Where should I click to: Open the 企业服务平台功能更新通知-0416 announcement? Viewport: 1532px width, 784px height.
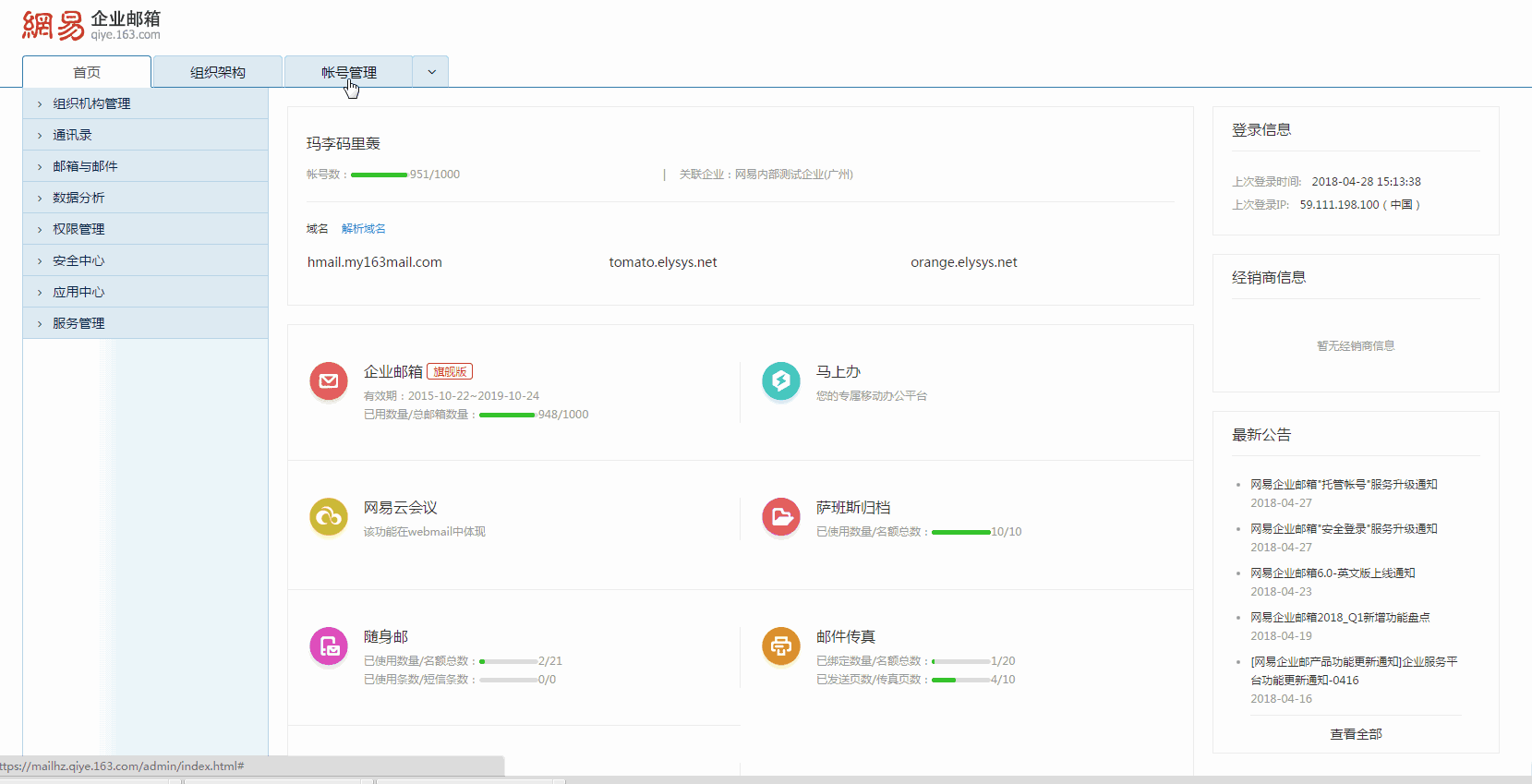tap(1354, 670)
